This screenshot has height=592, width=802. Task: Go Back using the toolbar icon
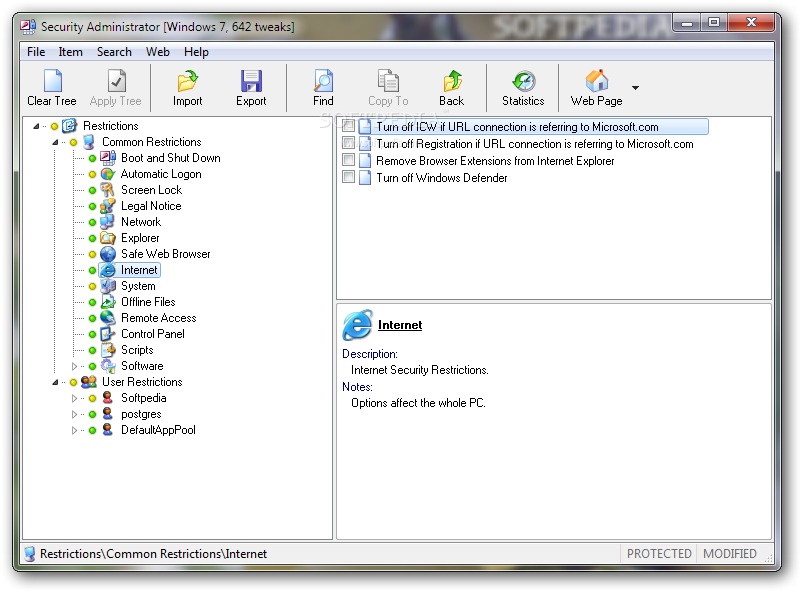[x=452, y=81]
